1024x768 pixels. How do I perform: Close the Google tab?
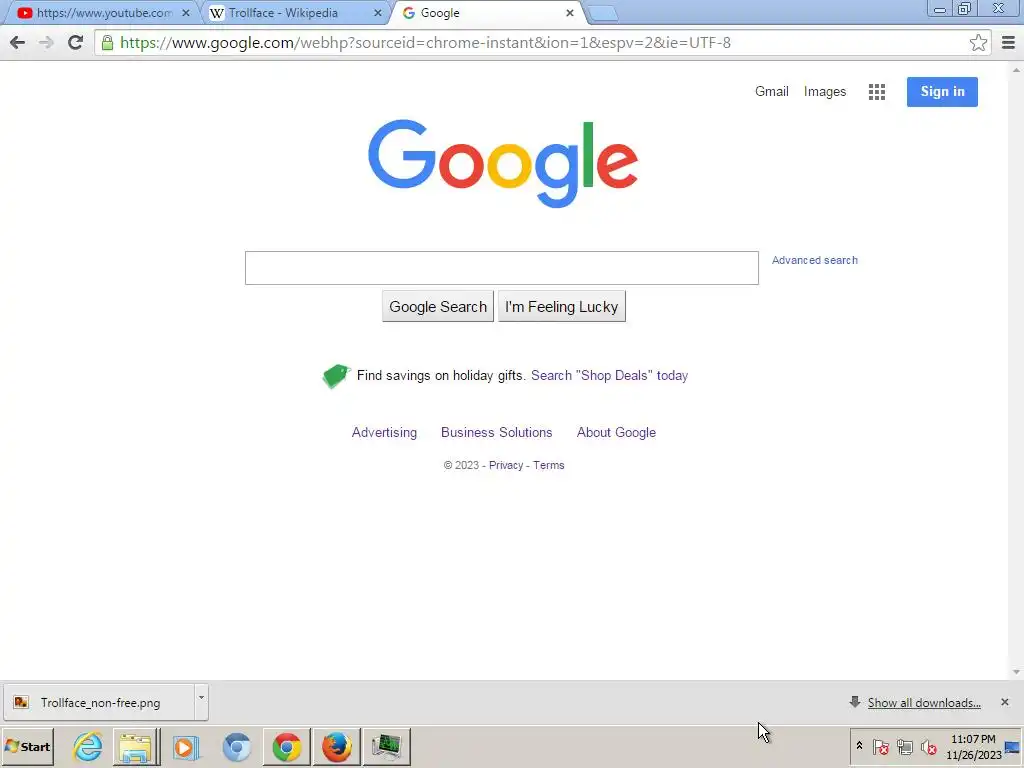pyautogui.click(x=569, y=13)
